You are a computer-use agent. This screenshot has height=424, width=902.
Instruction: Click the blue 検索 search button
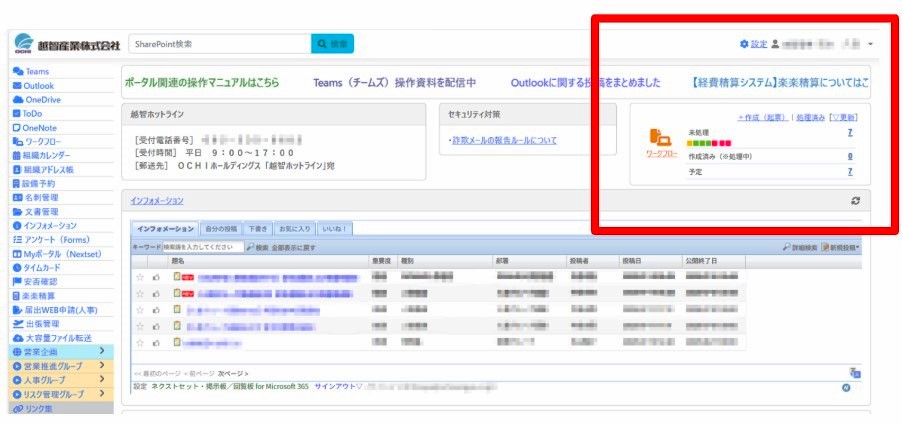(x=333, y=44)
